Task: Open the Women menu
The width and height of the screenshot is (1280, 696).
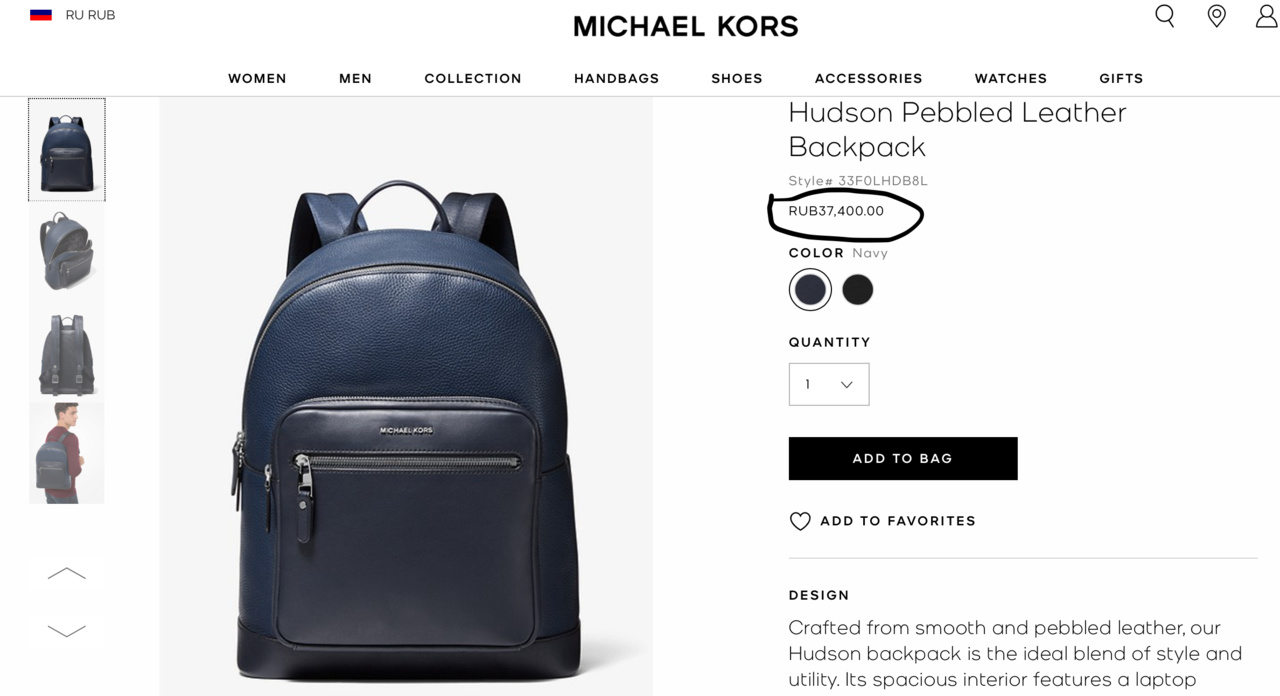Action: pyautogui.click(x=257, y=78)
